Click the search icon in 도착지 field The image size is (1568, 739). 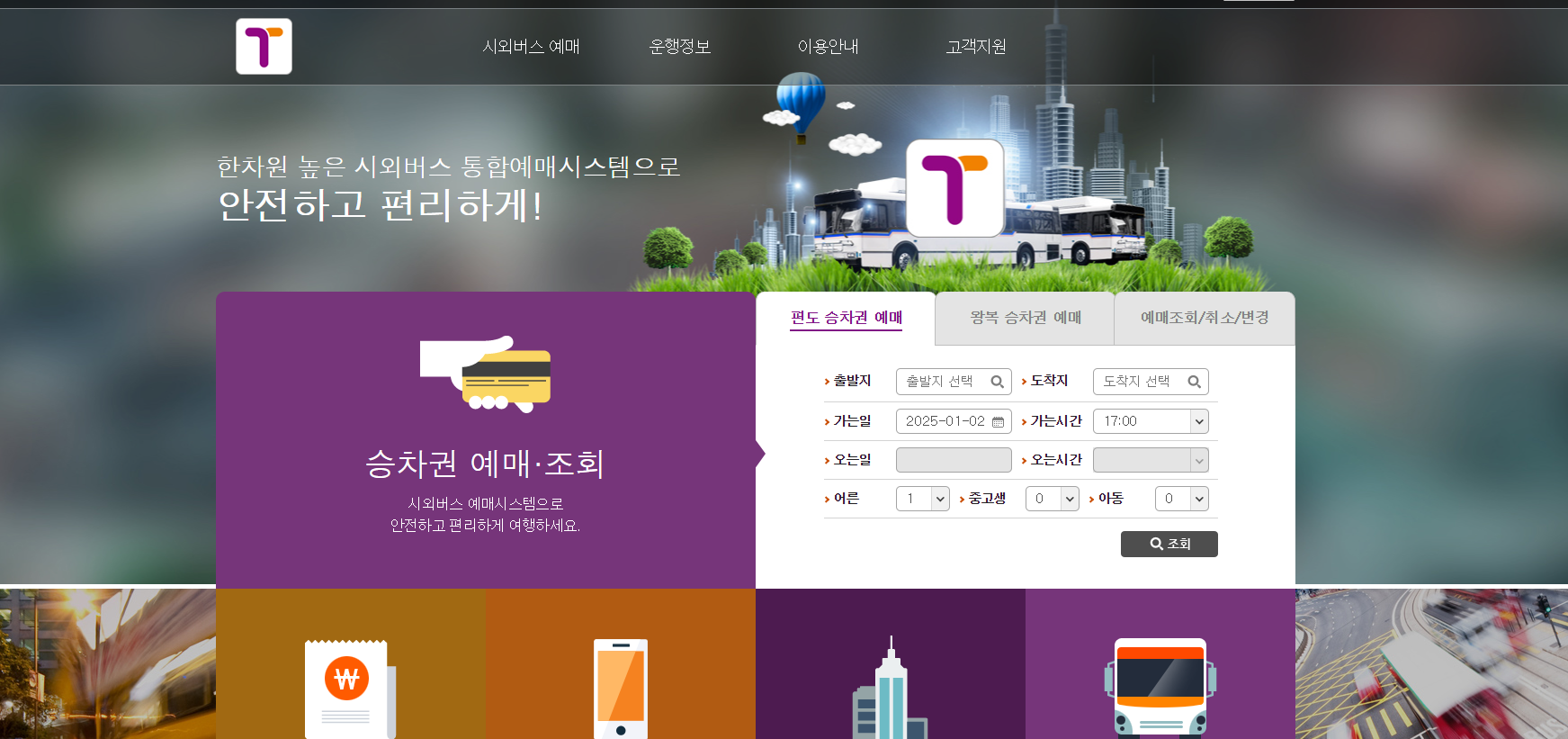point(1194,382)
